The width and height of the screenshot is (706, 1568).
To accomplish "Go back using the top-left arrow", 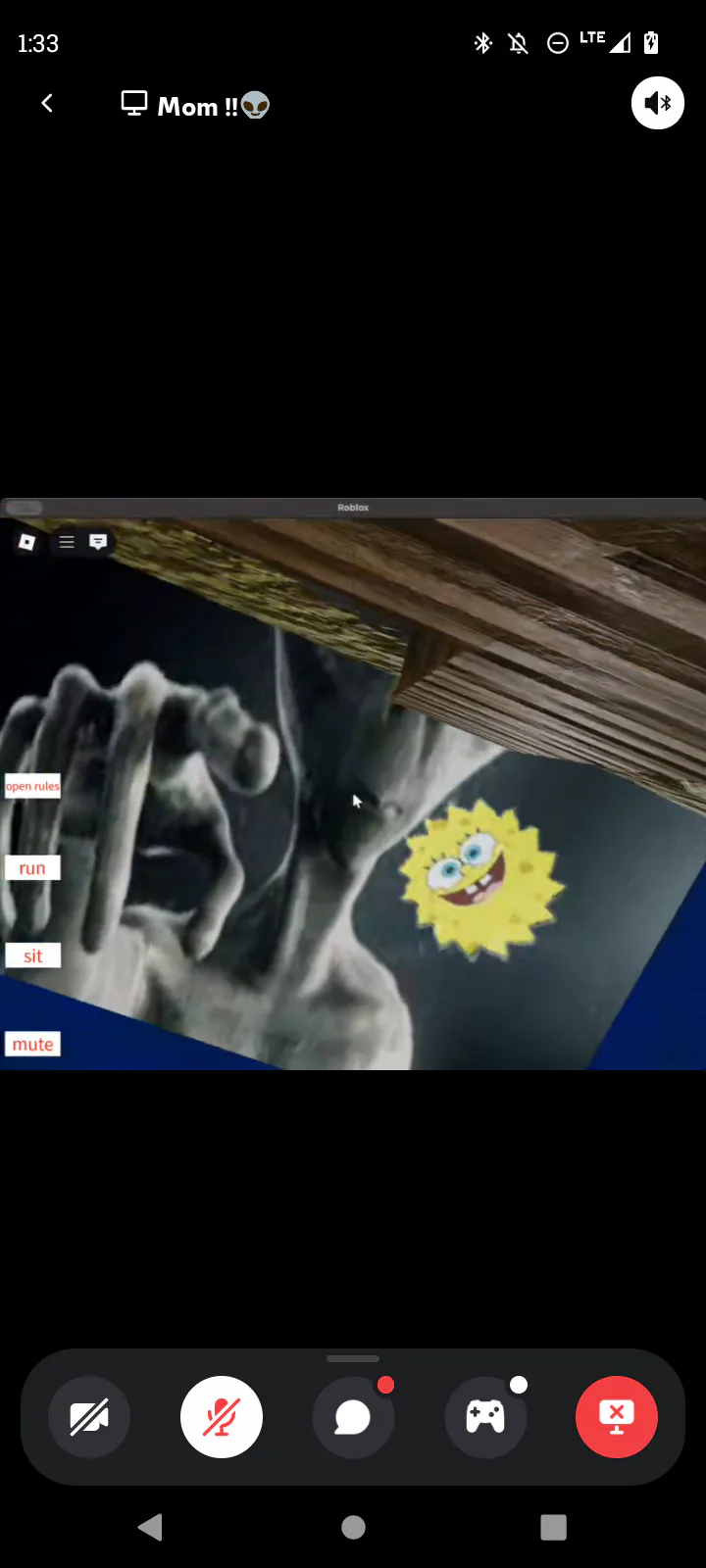I will point(47,103).
